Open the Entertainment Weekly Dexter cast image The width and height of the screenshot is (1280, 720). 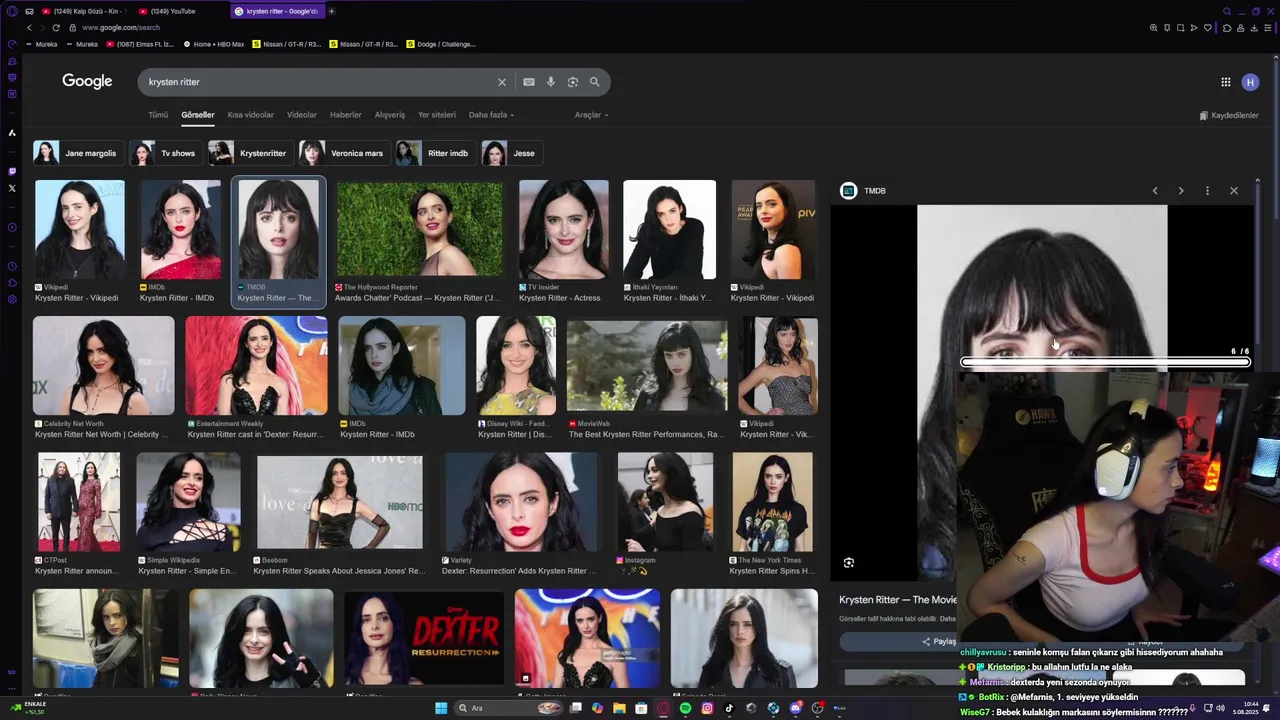click(x=256, y=366)
